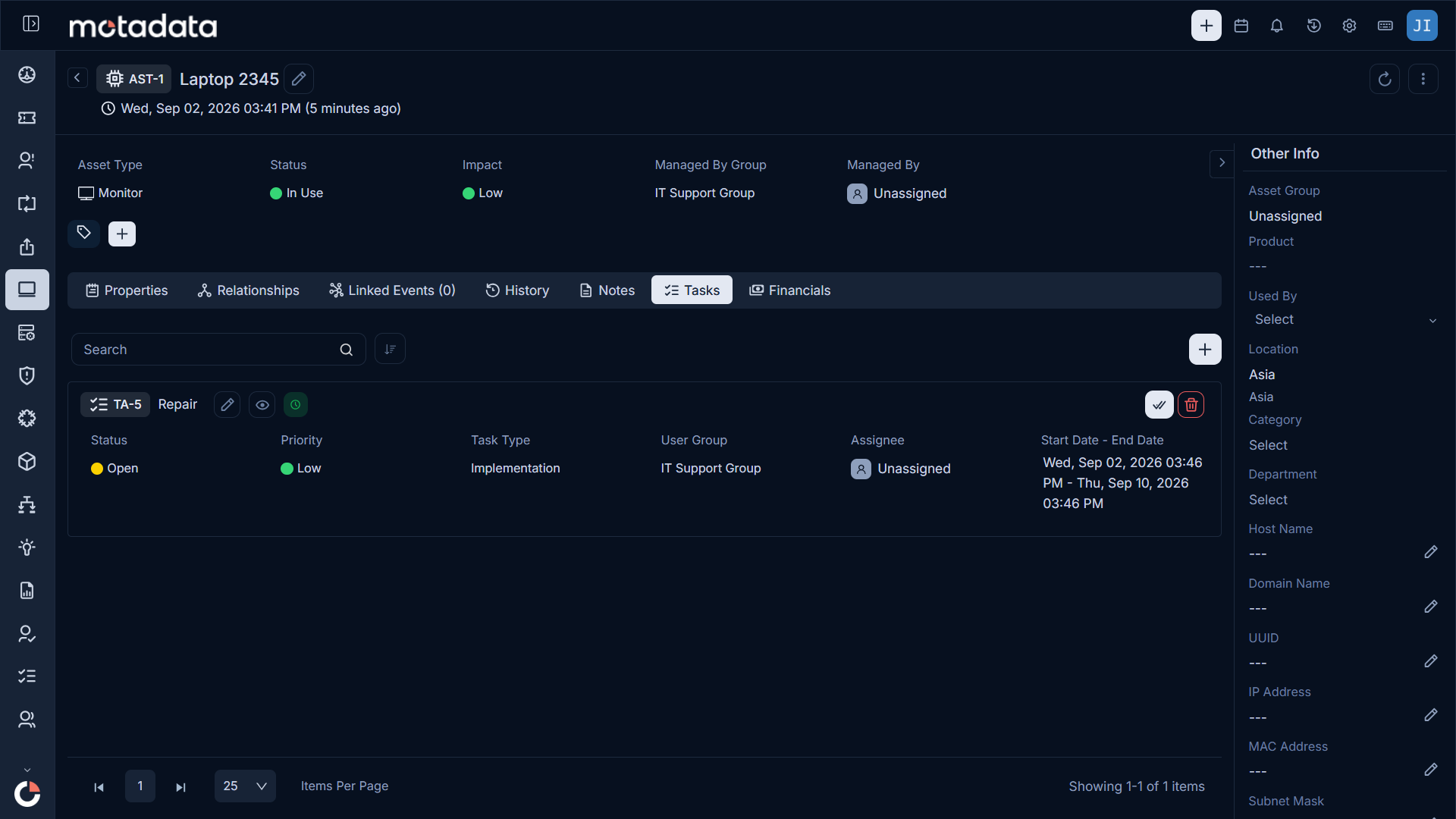Add a new task with plus button

[1205, 350]
